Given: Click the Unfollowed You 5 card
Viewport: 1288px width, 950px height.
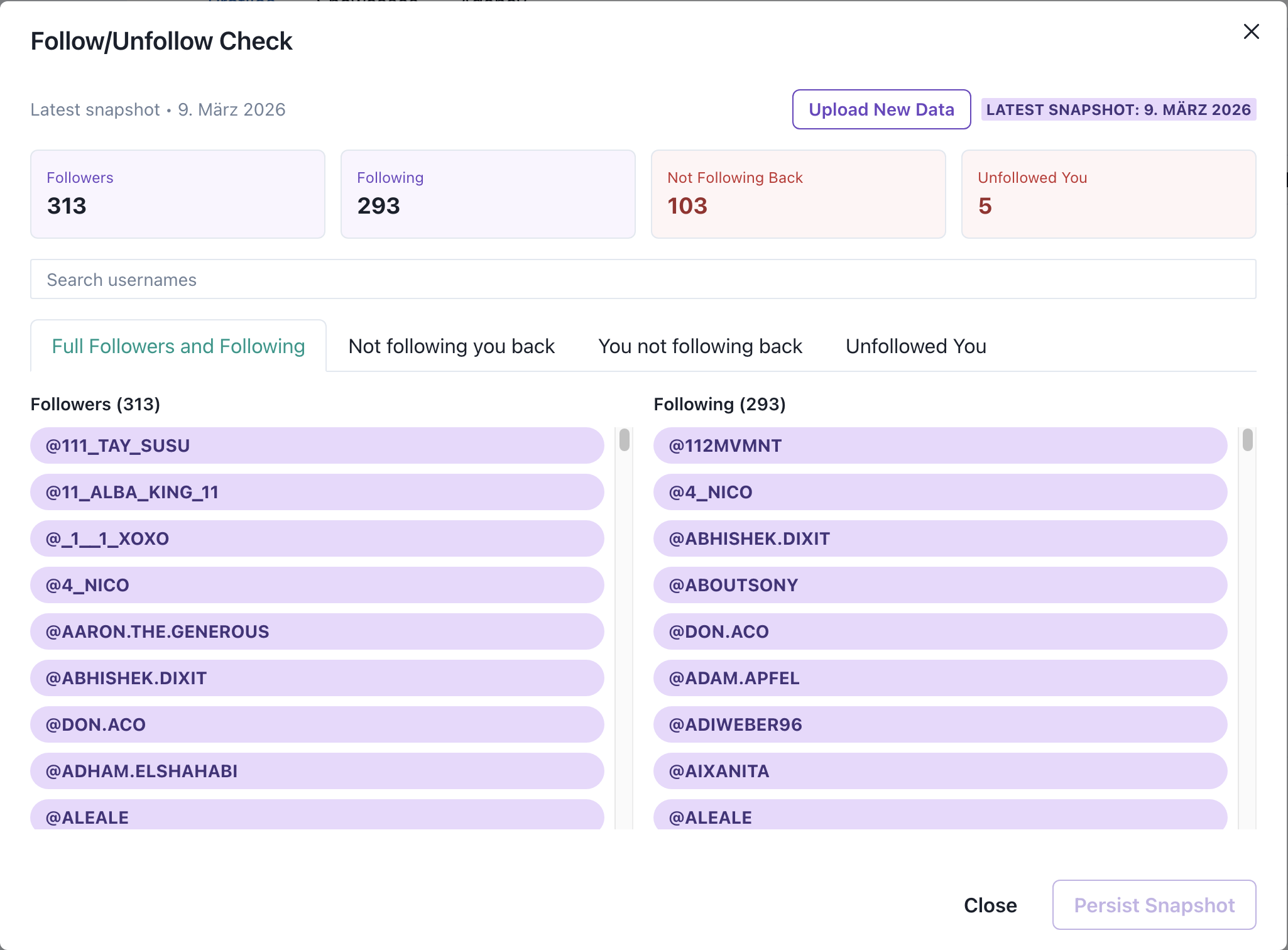Looking at the screenshot, I should (x=1108, y=194).
